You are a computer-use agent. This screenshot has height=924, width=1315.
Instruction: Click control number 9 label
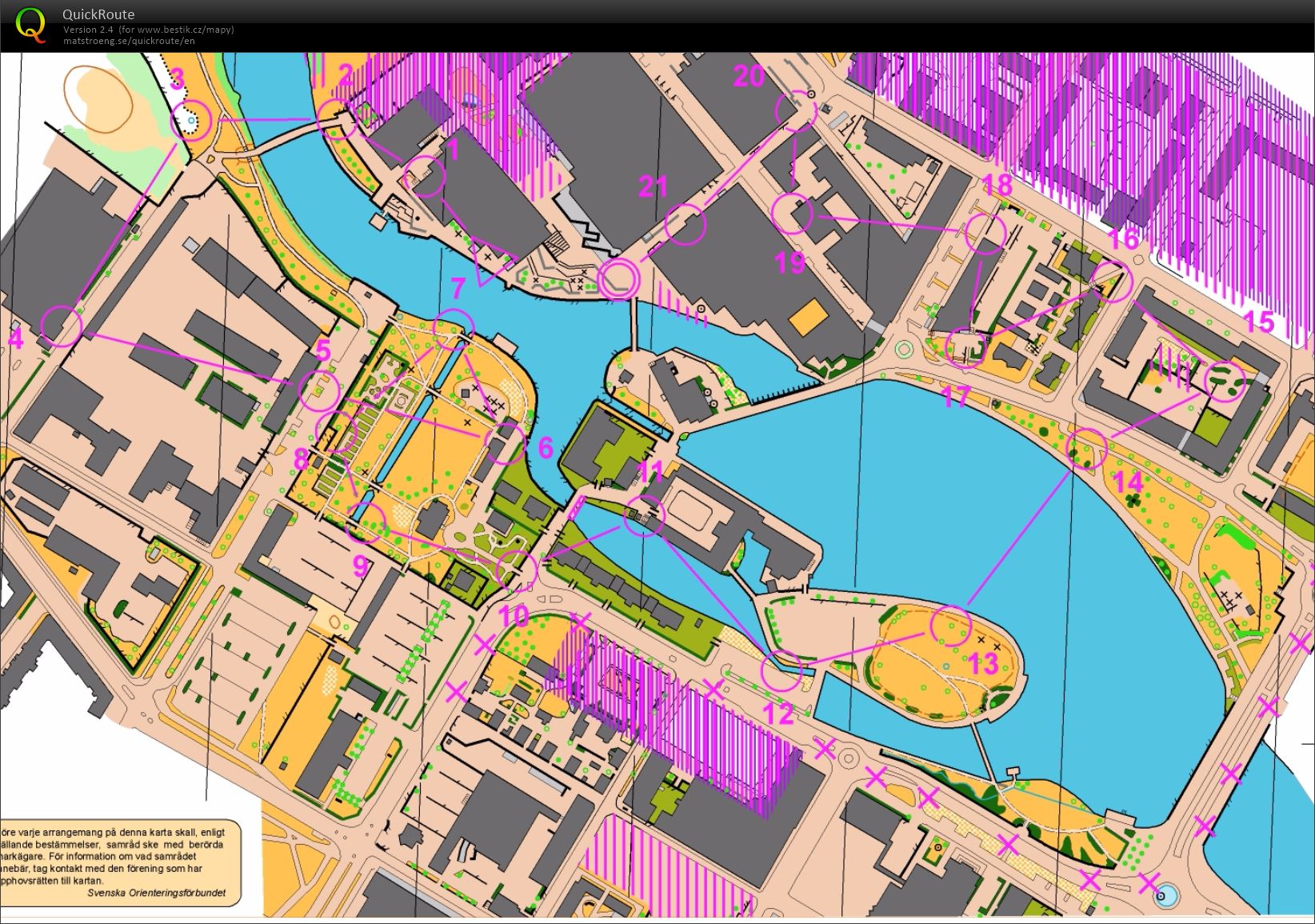[361, 566]
